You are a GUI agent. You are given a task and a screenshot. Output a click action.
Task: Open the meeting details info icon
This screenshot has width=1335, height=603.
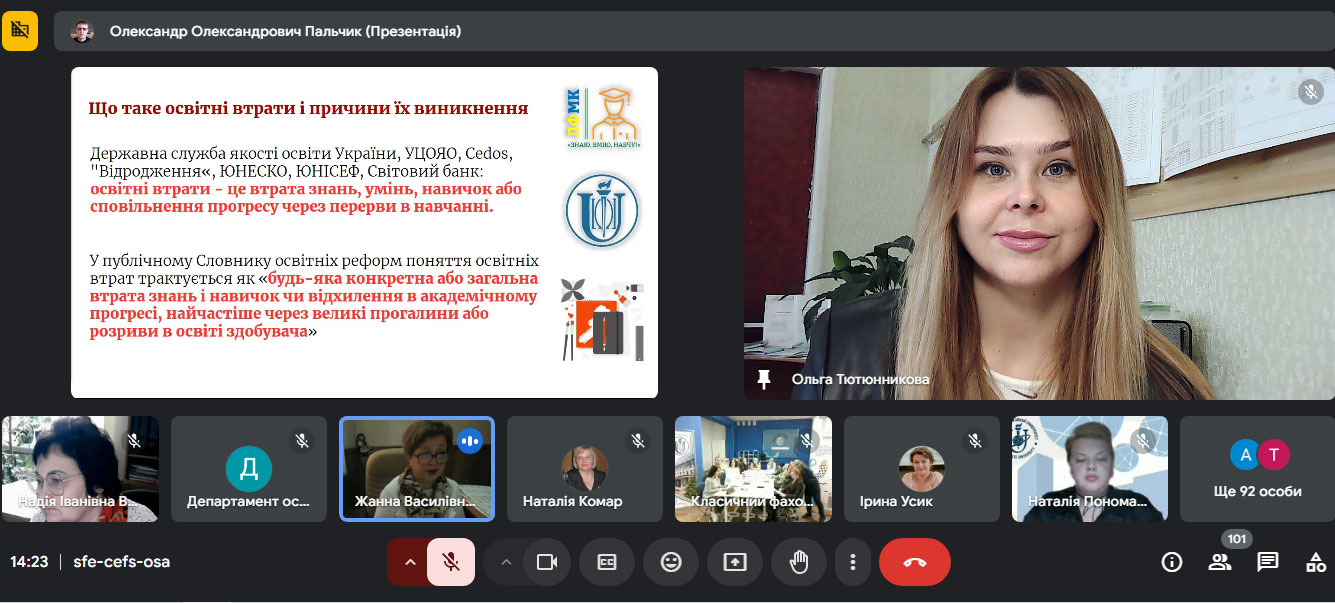1172,562
